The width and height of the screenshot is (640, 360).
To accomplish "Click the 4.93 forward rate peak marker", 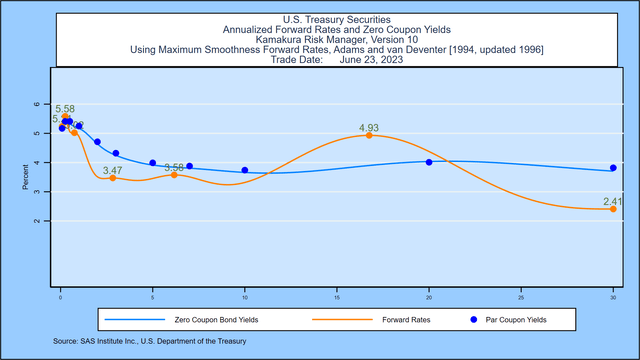I will (369, 135).
